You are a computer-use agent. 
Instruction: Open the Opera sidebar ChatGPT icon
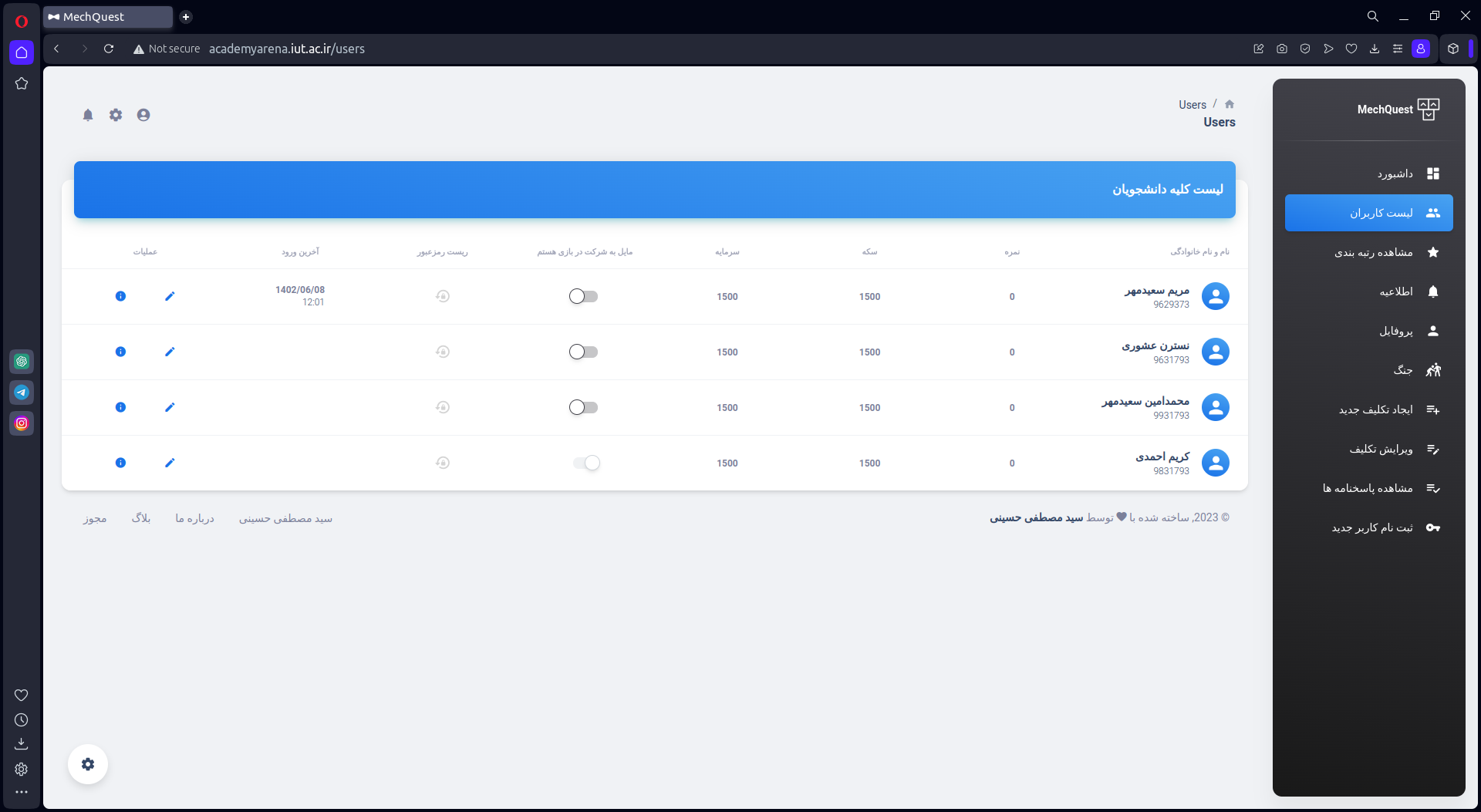22,362
